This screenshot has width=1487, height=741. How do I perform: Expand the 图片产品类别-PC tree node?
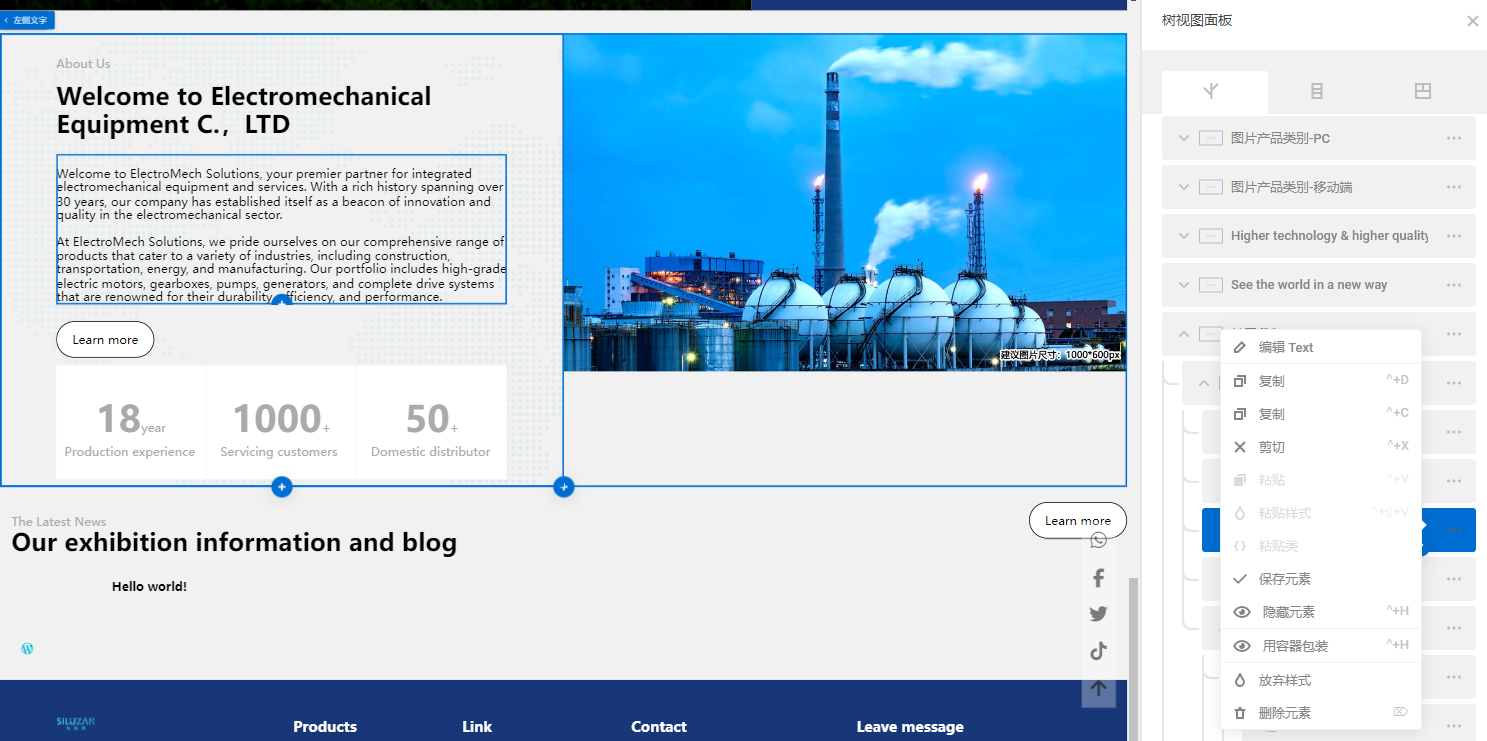(1184, 138)
